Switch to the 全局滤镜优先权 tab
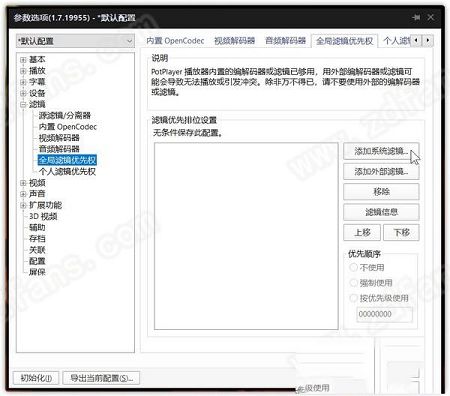The height and width of the screenshot is (396, 450). [344, 41]
